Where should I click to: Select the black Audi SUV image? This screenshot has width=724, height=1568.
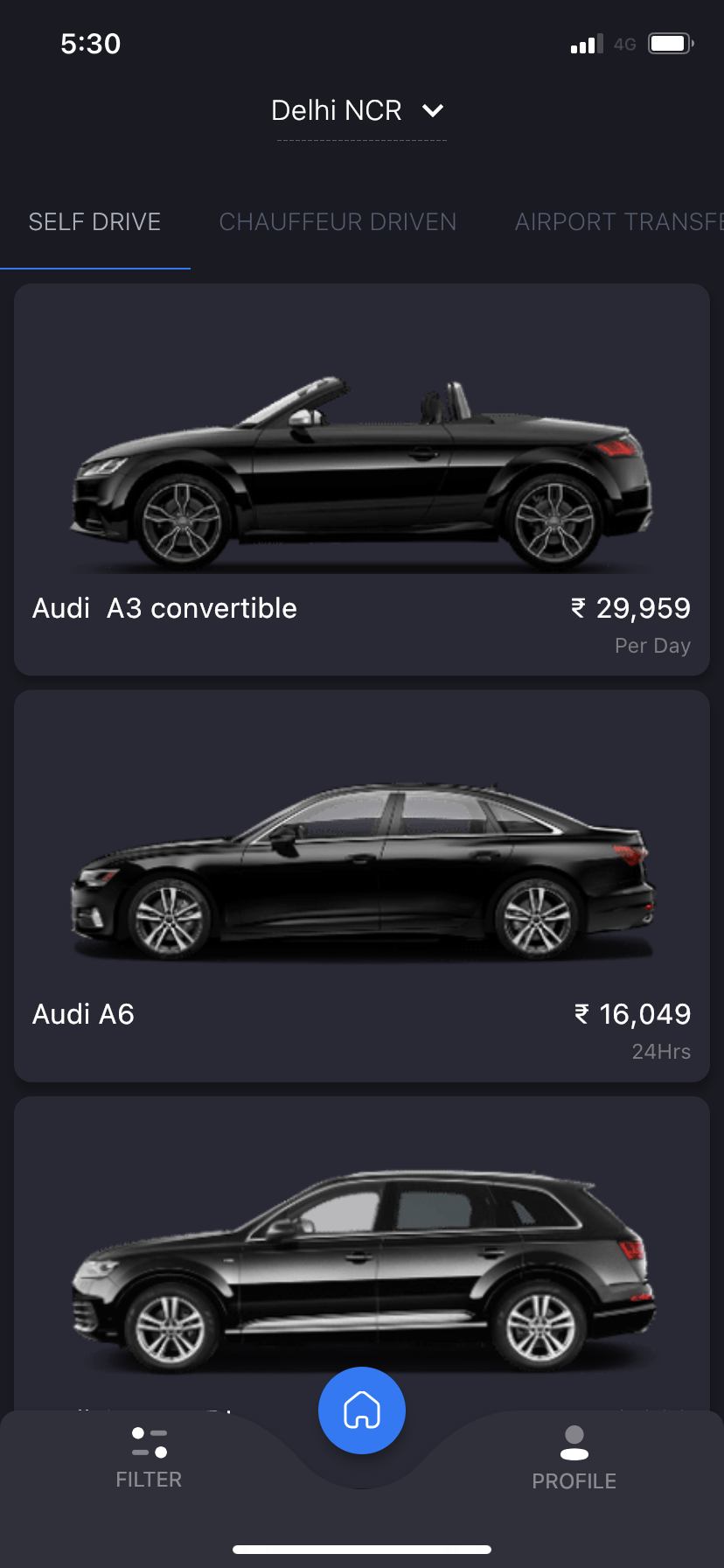(361, 1271)
